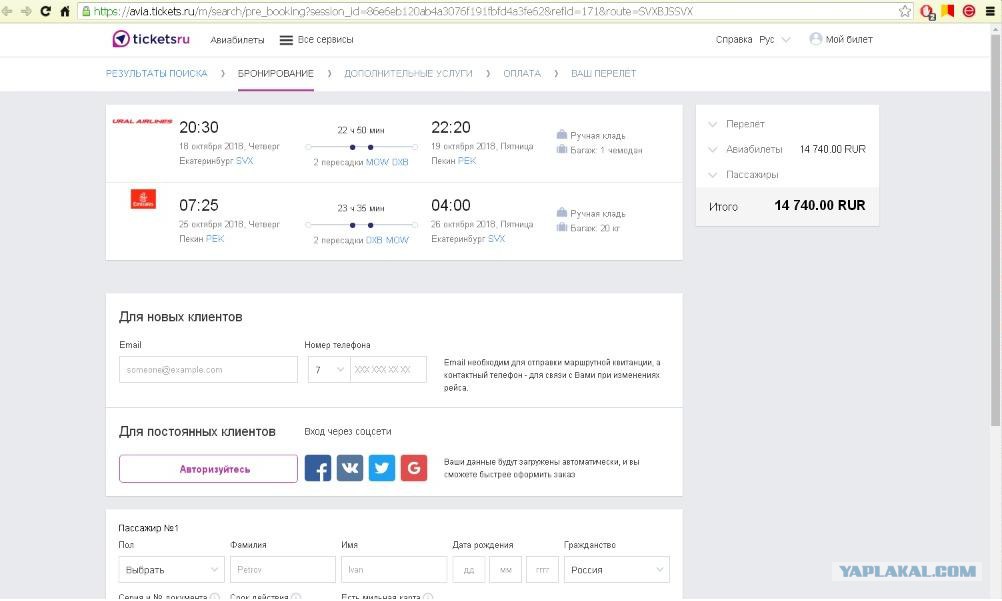The image size is (1002, 601).
Task: Click the Emirates airline logo
Action: coord(143,199)
